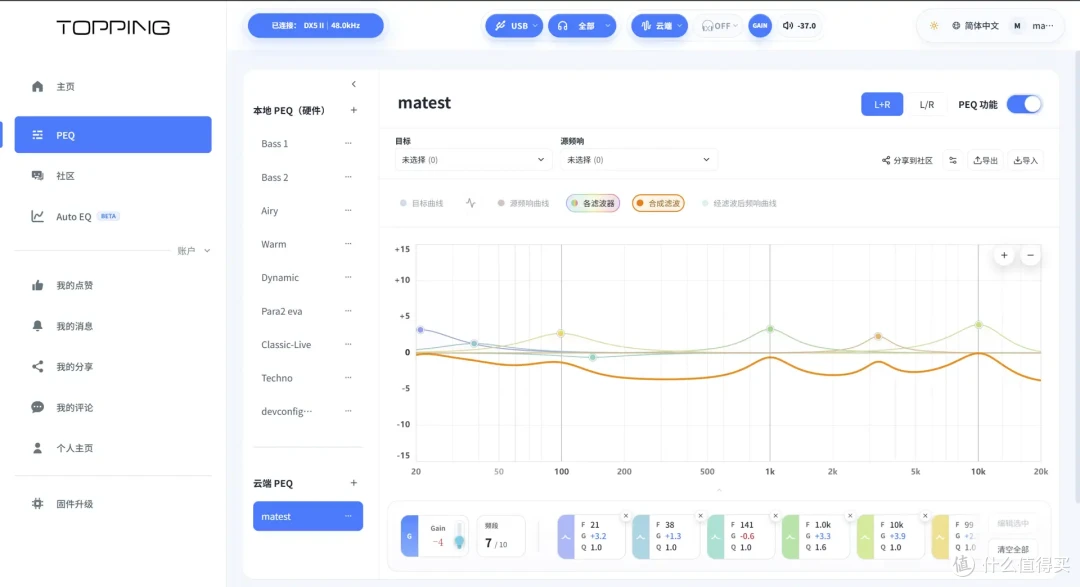This screenshot has height=587, width=1080.
Task: Click the 固件升级 chip icon
Action: pos(37,504)
